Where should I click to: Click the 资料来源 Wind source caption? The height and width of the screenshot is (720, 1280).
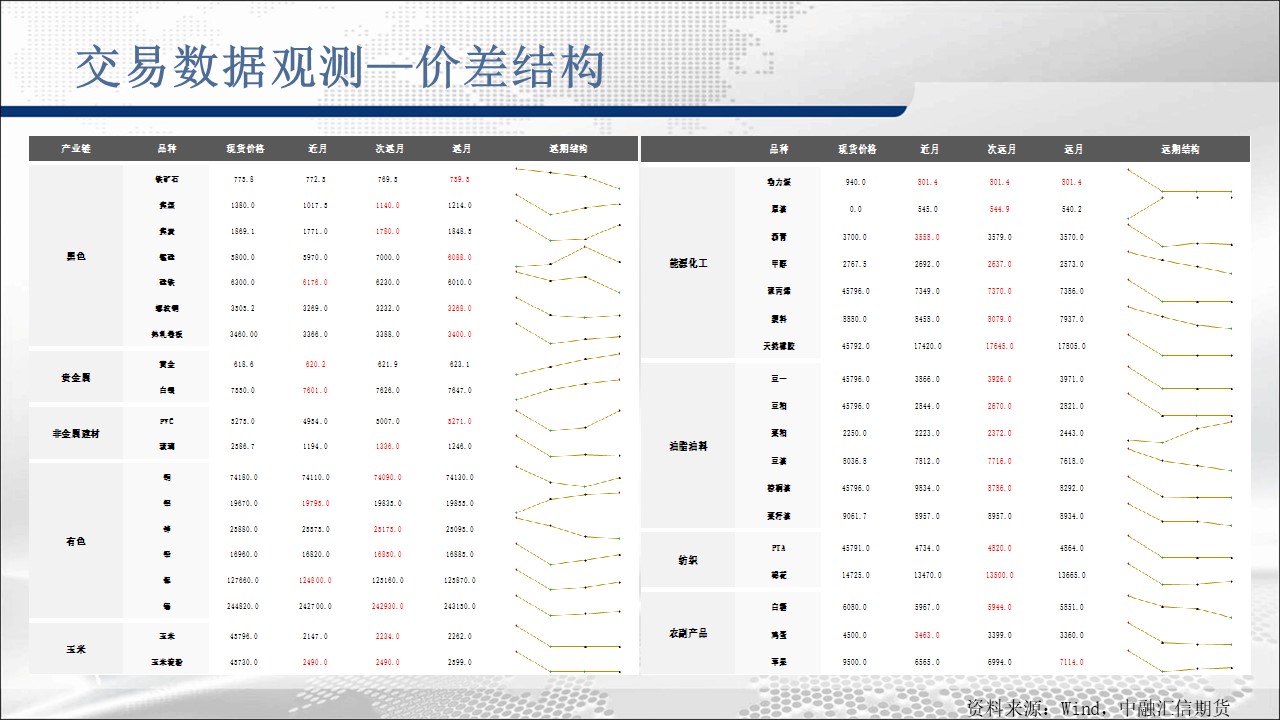coord(1097,707)
